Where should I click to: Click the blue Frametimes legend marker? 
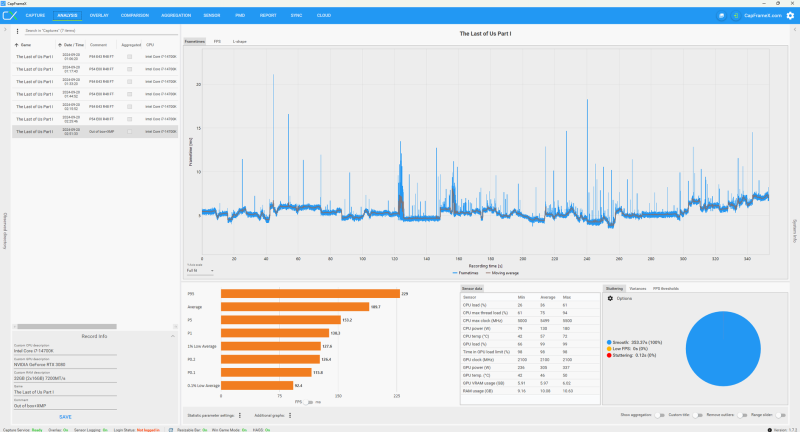pyautogui.click(x=455, y=273)
